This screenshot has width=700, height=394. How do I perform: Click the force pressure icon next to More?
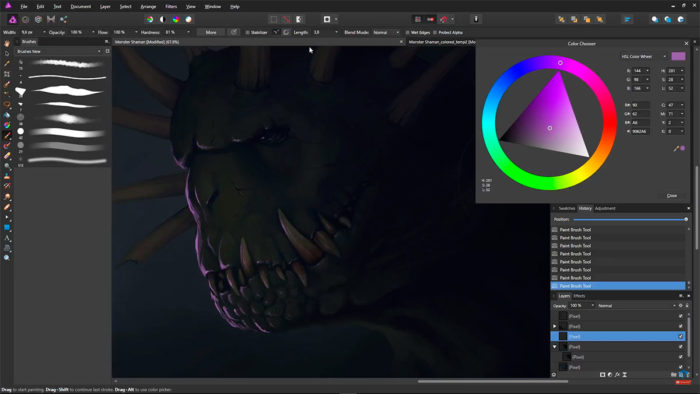tap(233, 32)
